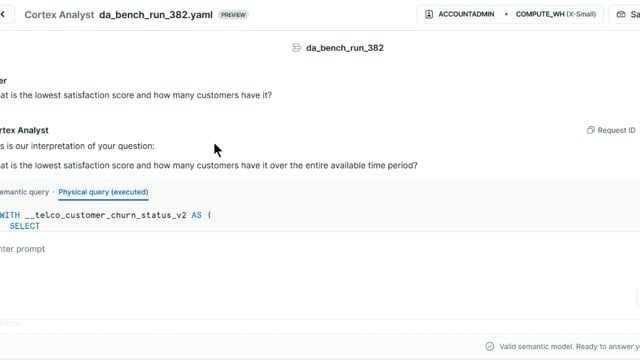Screen dimensions: 640x360
Task: Click the da_bench_run_382 model name label
Action: [345, 48]
